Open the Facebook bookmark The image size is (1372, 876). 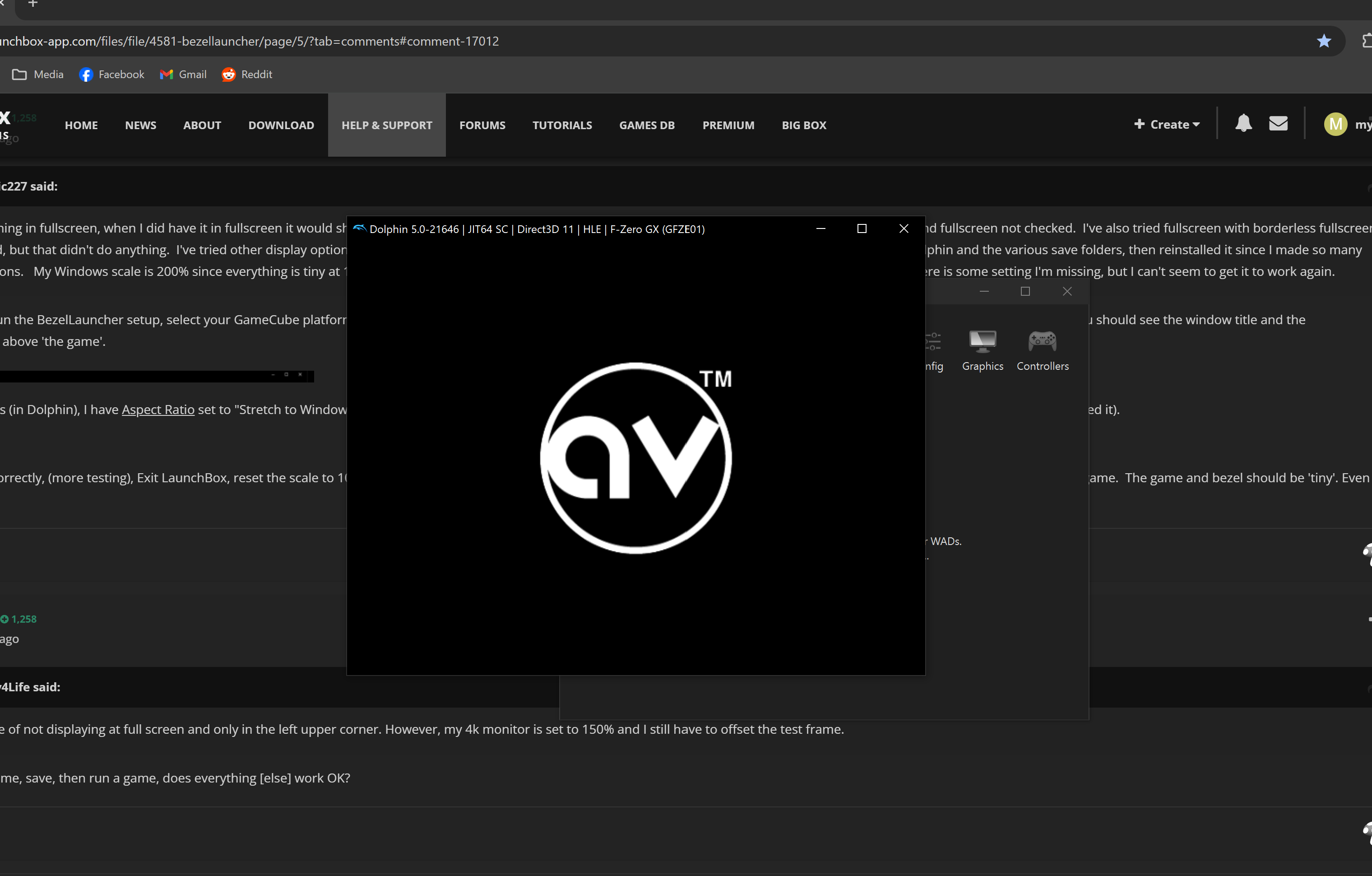(111, 75)
